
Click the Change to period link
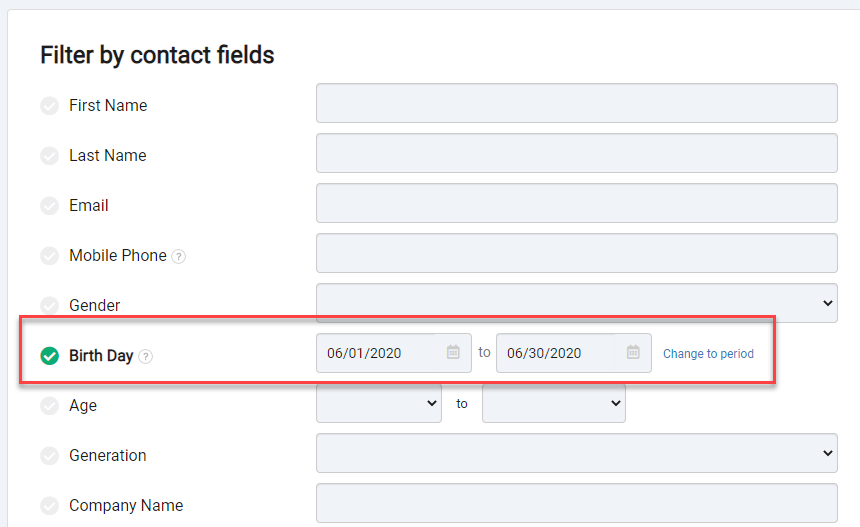tap(708, 354)
